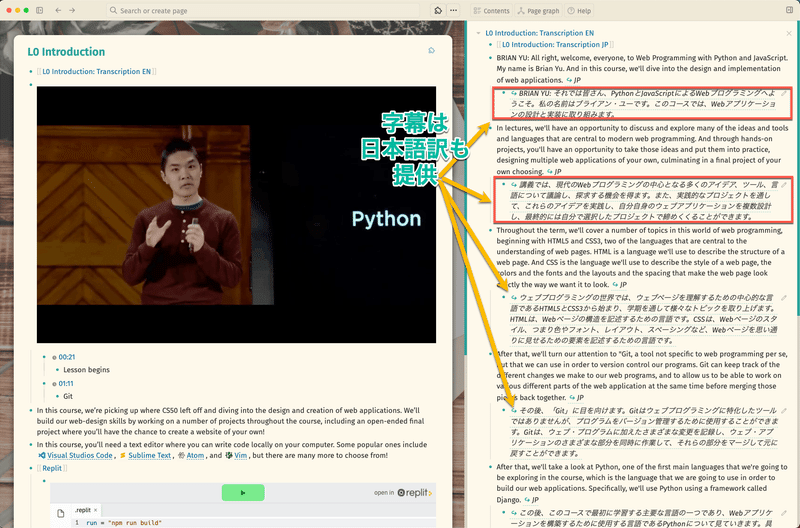Close the .replit tab
This screenshot has width=800, height=528.
tap(95, 510)
